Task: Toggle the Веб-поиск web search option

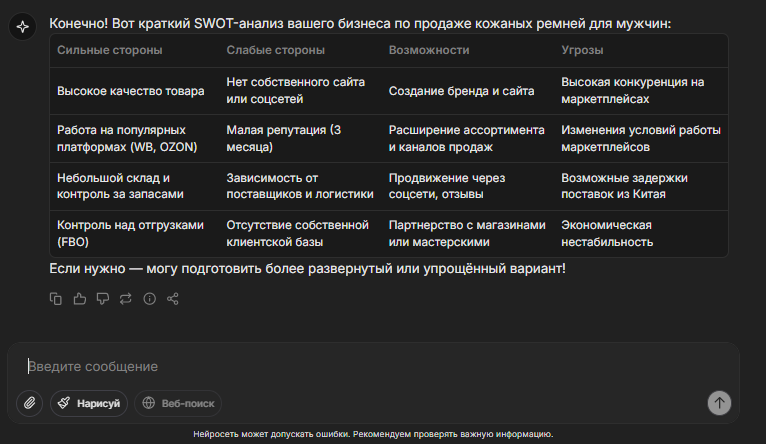Action: point(178,403)
